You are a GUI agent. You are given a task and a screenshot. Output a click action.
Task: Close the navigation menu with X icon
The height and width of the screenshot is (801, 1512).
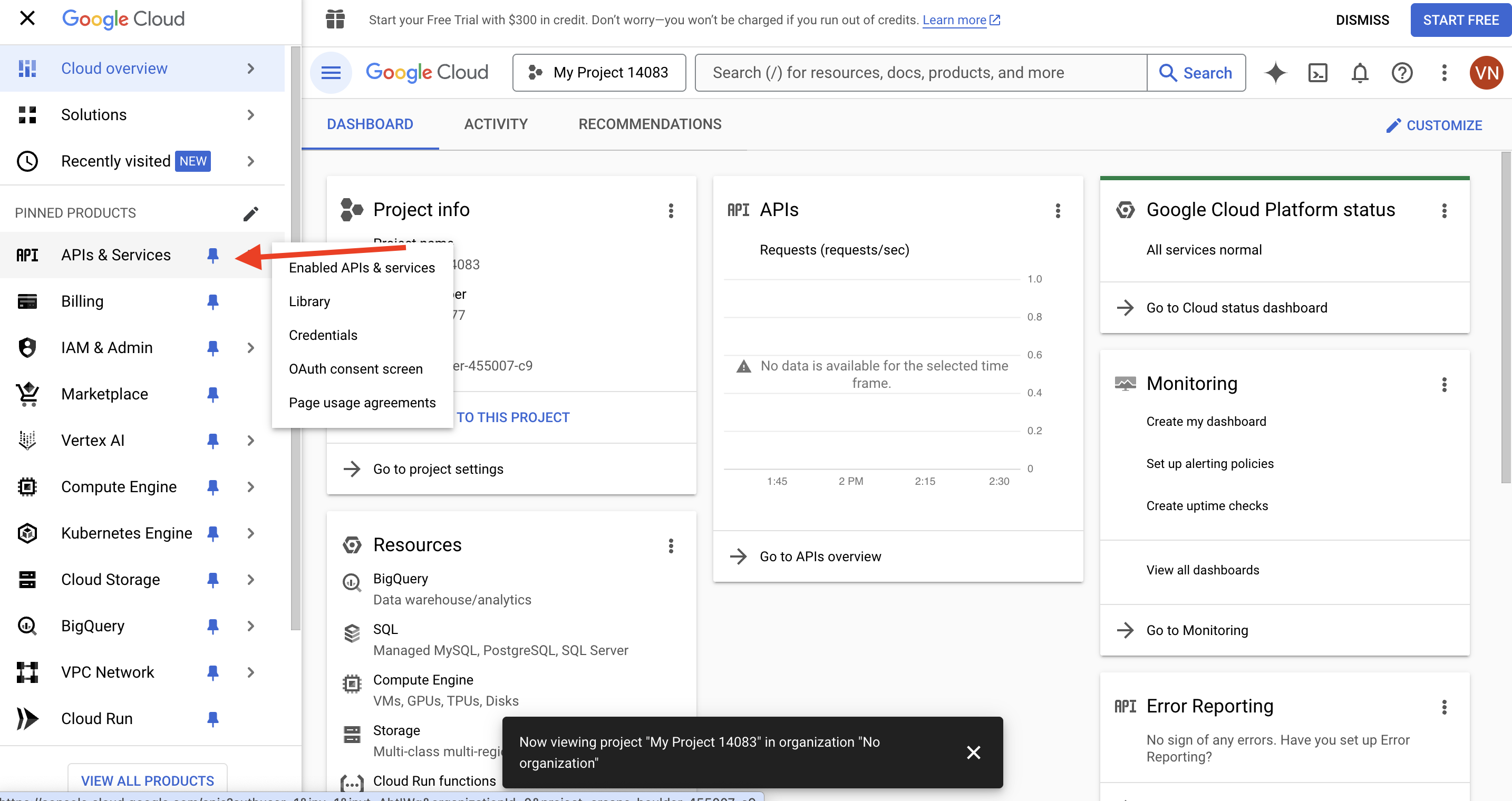[x=27, y=19]
